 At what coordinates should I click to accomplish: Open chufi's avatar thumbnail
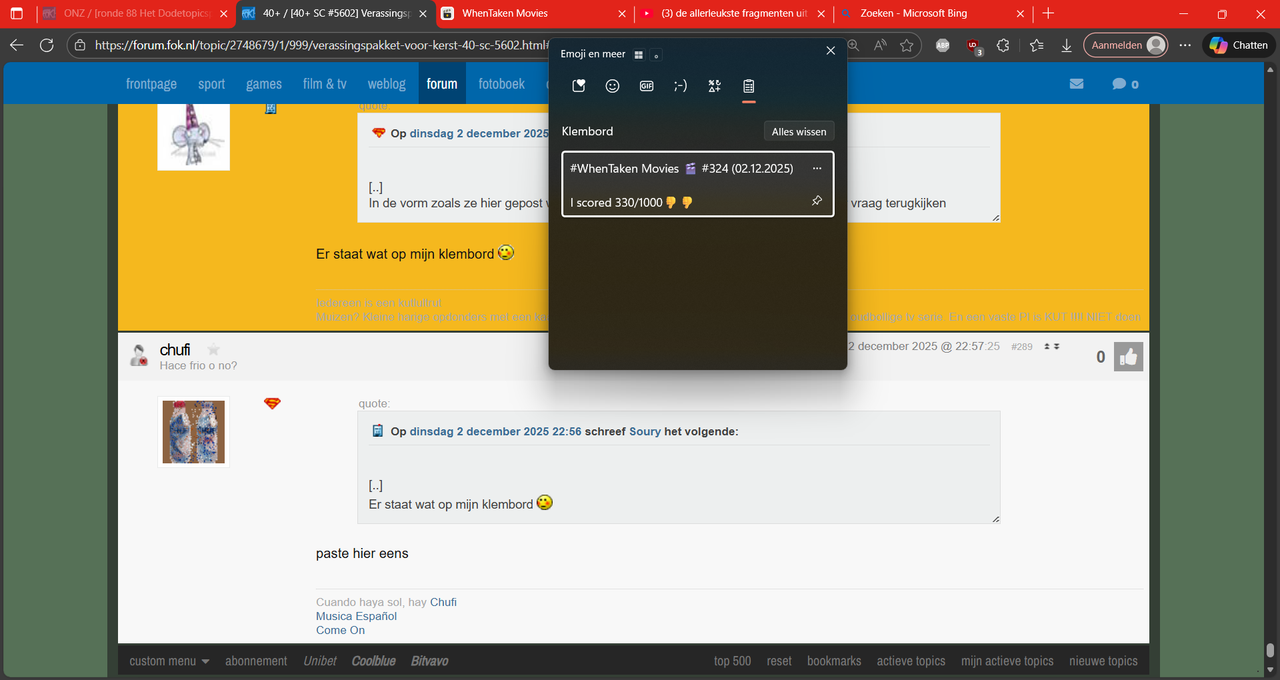[194, 432]
